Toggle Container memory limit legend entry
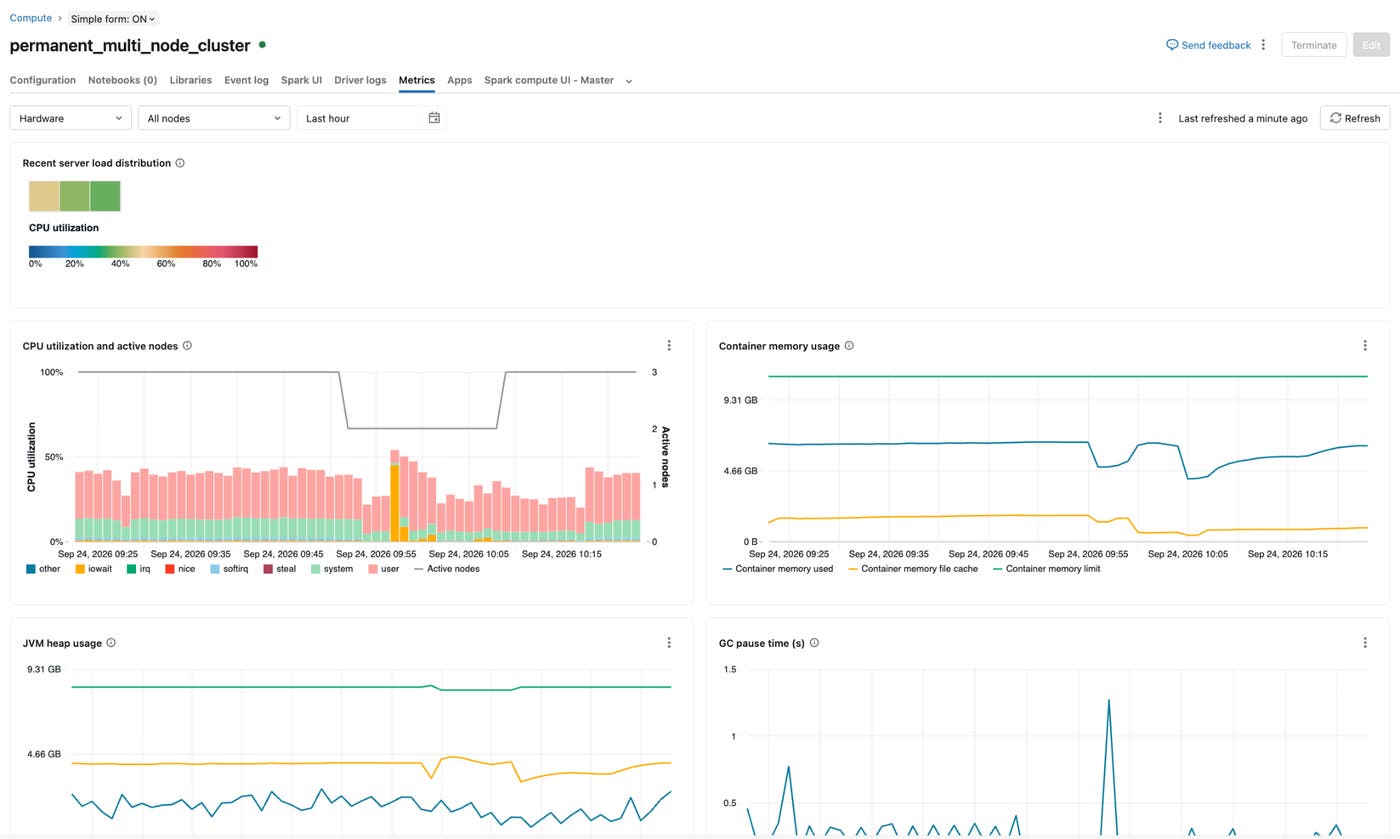The height and width of the screenshot is (839, 1400). click(x=1046, y=569)
